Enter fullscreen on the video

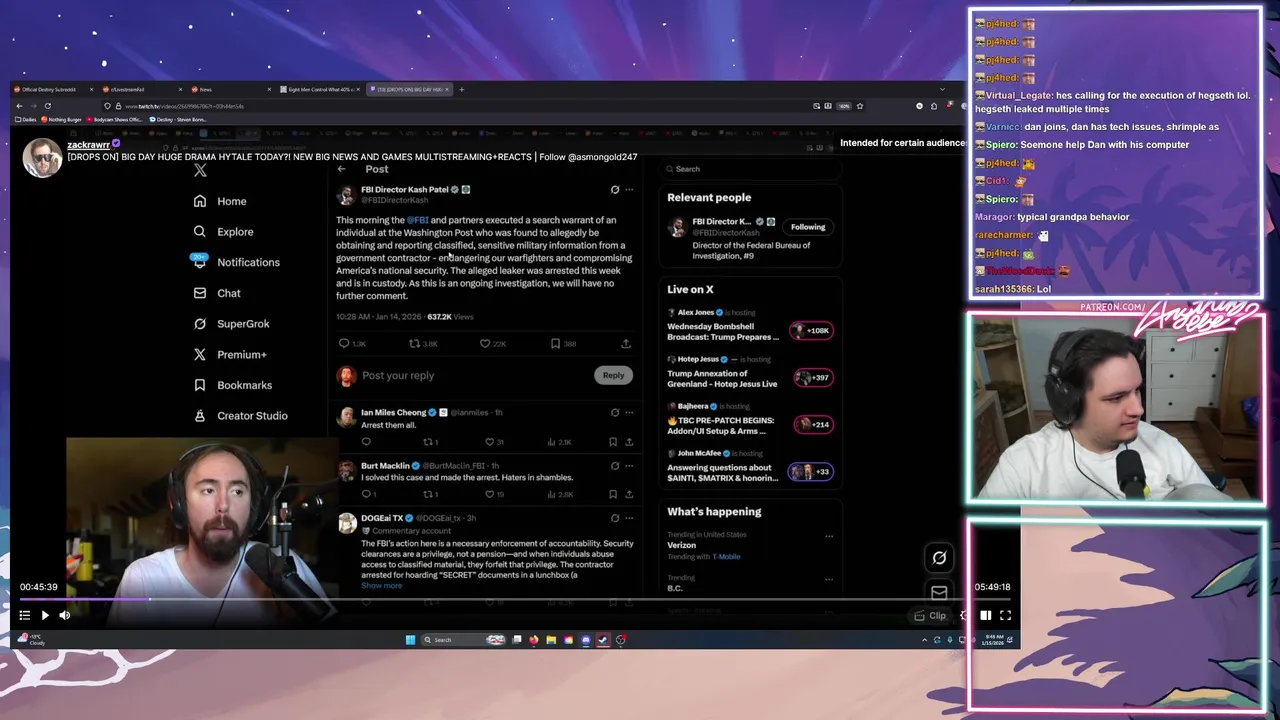coord(1005,616)
